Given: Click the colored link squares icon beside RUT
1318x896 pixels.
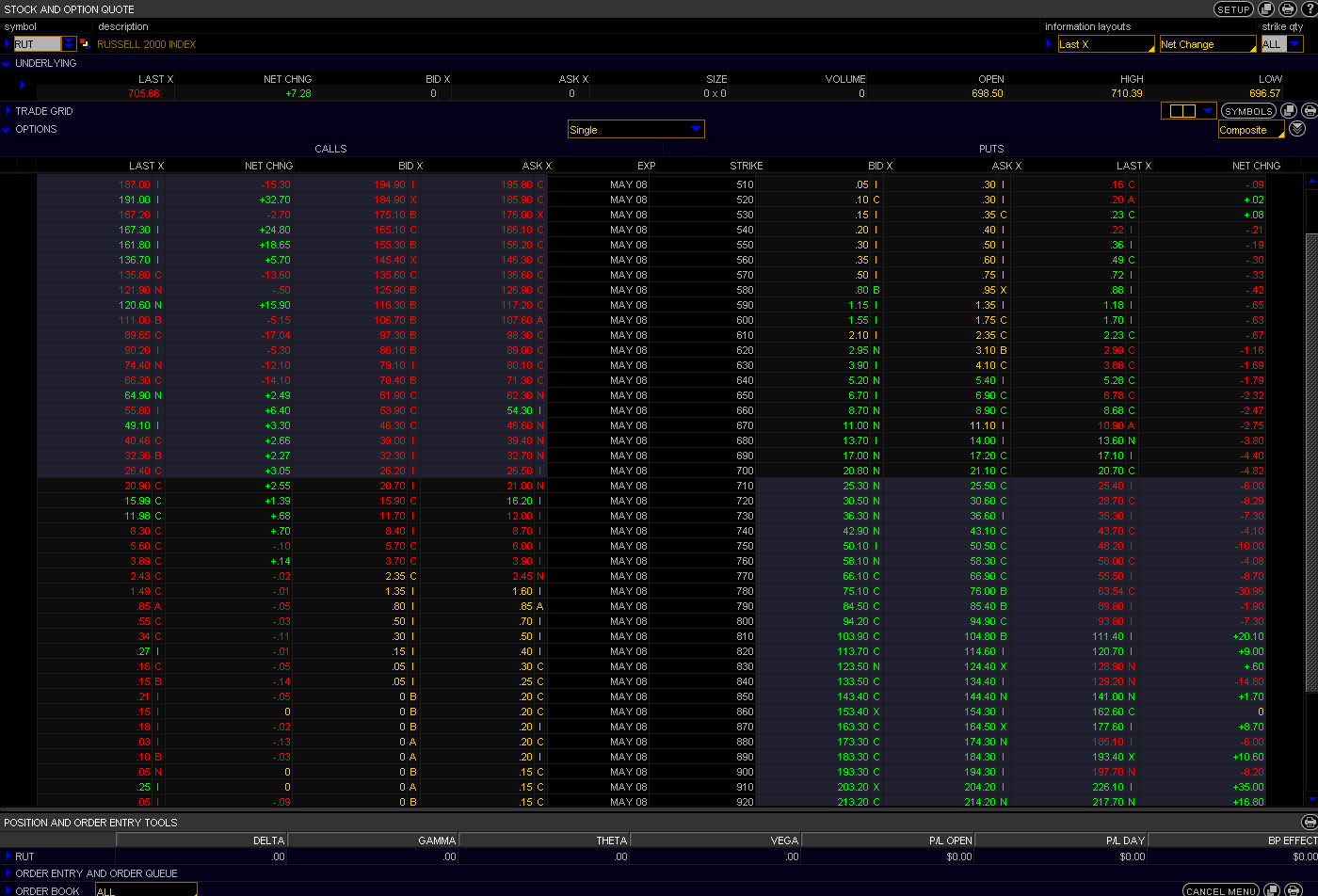Looking at the screenshot, I should 84,44.
